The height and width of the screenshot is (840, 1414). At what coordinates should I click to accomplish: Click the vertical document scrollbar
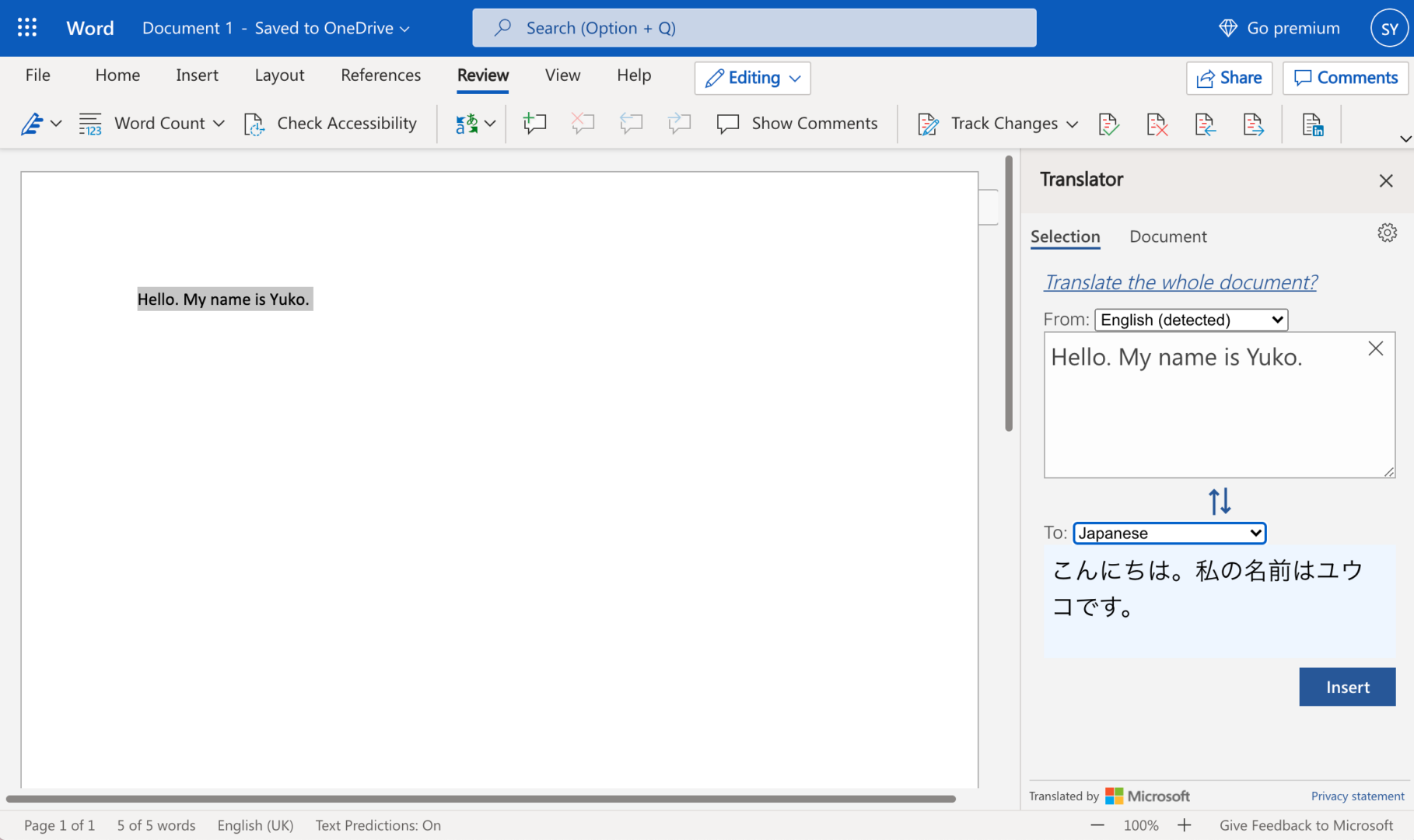click(x=1008, y=294)
